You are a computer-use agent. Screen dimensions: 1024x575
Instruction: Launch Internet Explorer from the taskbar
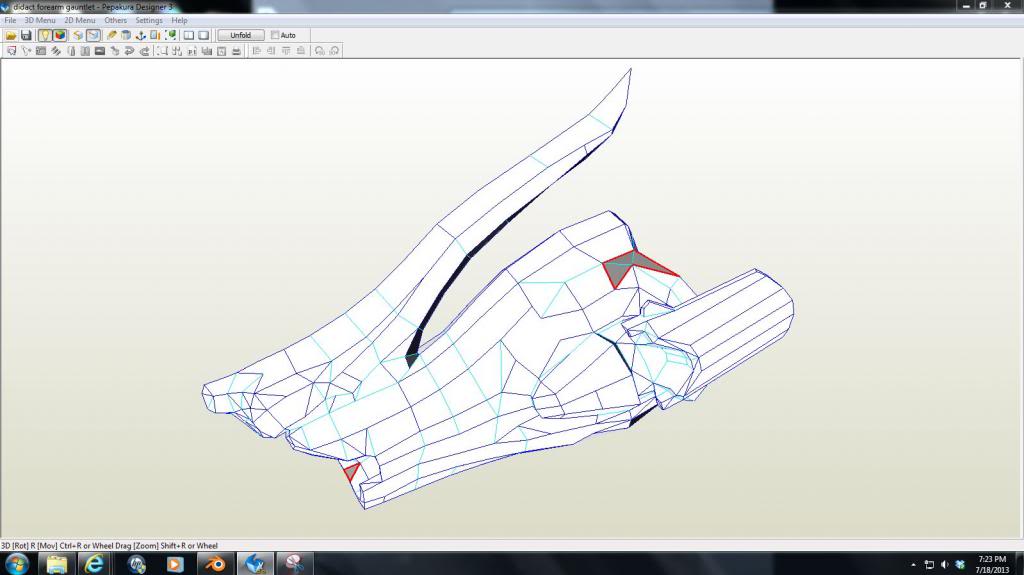[x=95, y=563]
